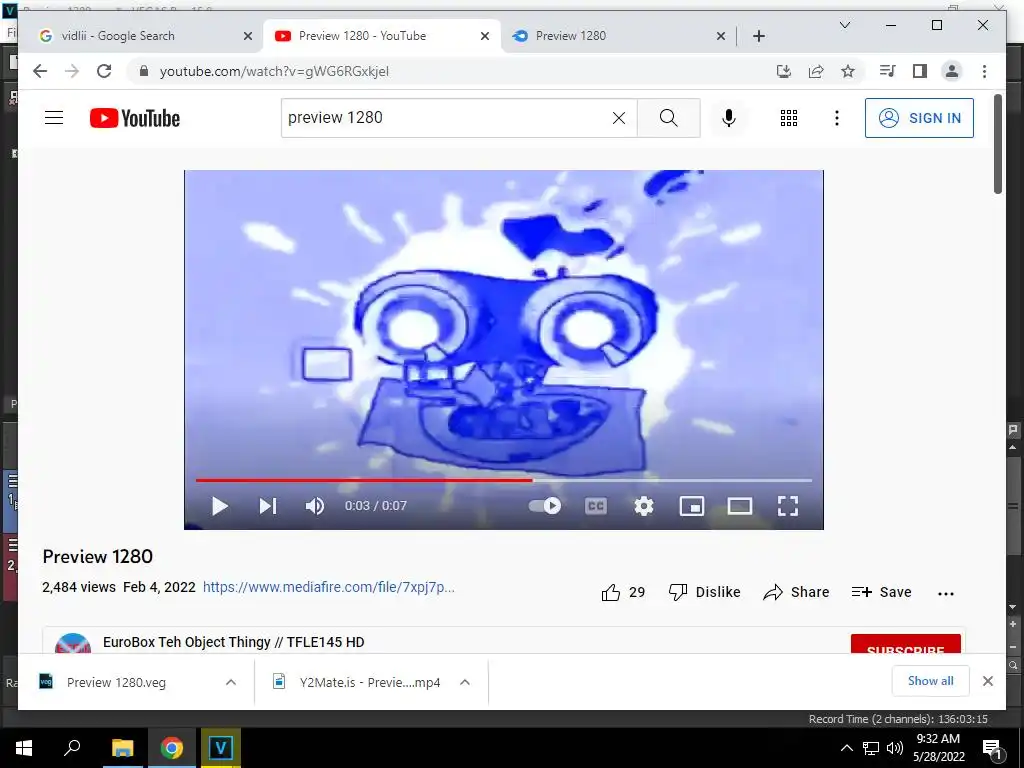Show hidden system tray icons
1024x768 pixels.
point(846,748)
